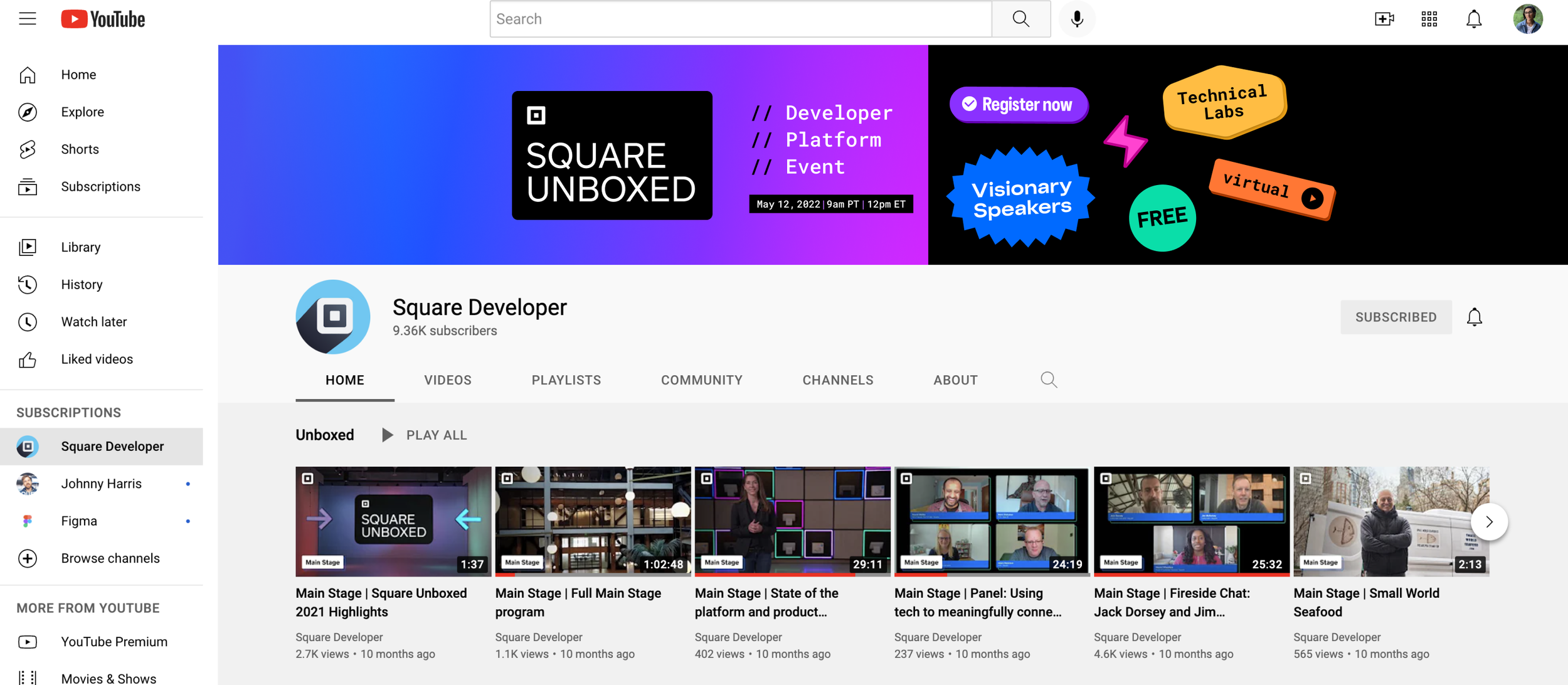Open the Johnny Harris subscription channel
Image resolution: width=1568 pixels, height=685 pixels.
(x=101, y=484)
